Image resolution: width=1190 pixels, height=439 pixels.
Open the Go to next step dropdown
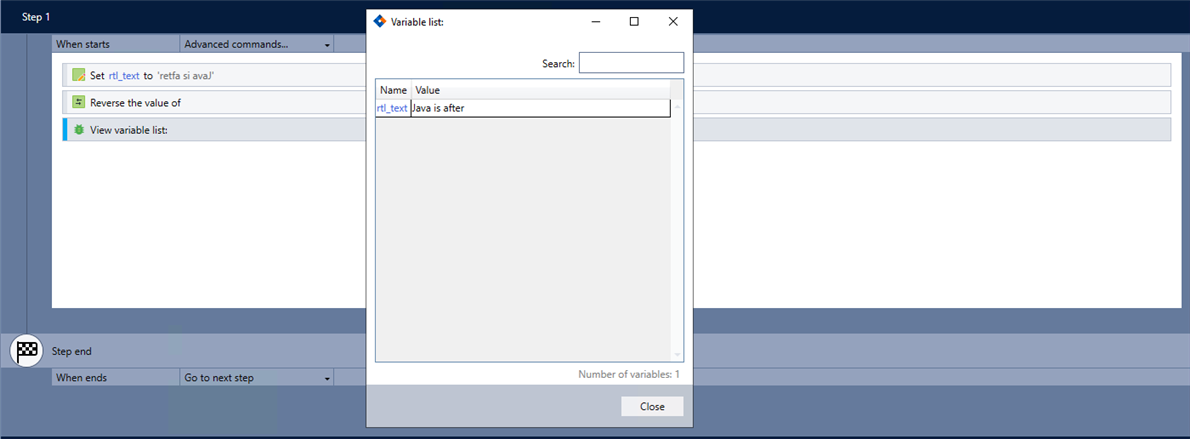[257, 377]
